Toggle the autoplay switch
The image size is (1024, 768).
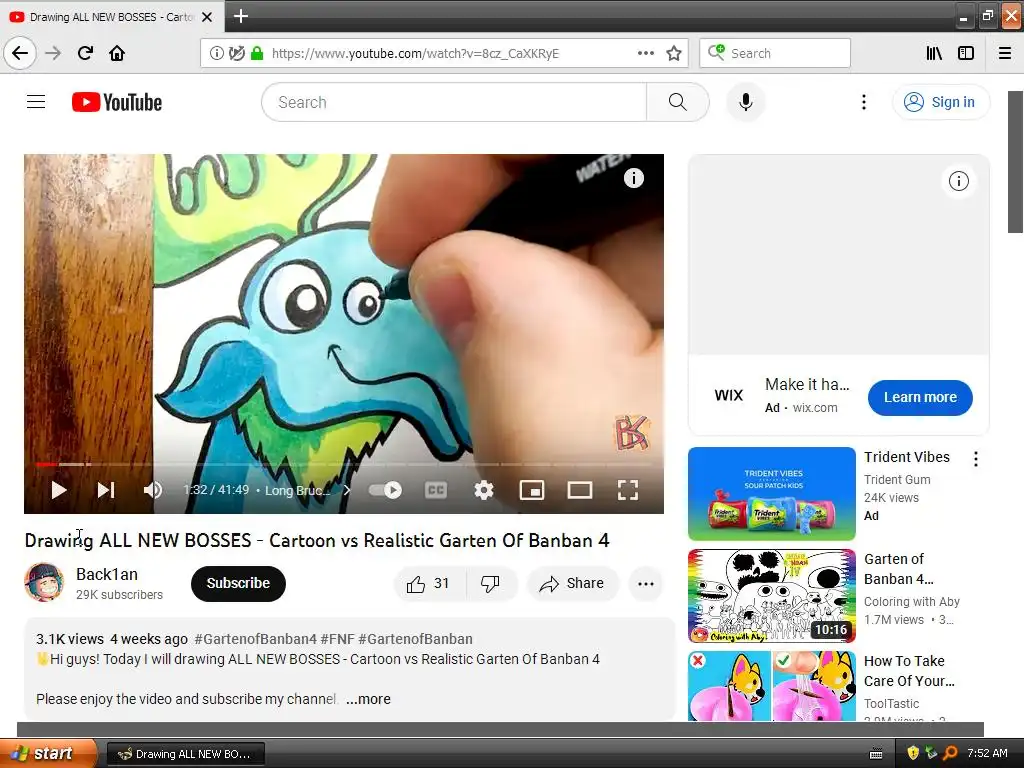[385, 490]
